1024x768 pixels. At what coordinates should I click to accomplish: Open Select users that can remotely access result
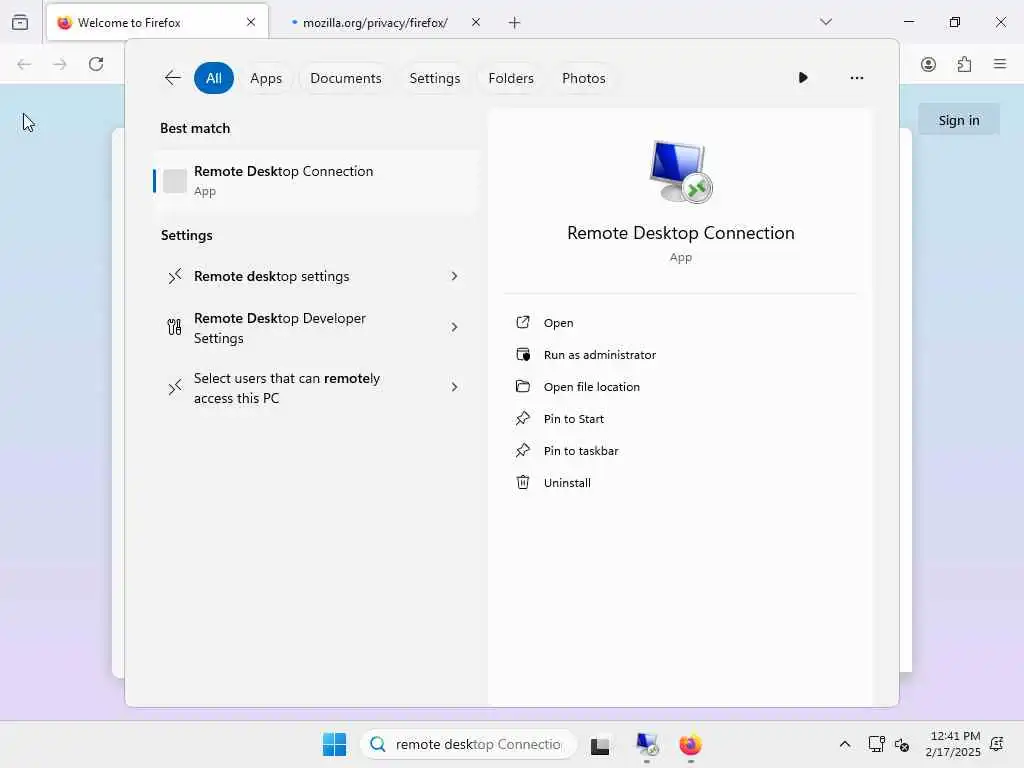316,388
